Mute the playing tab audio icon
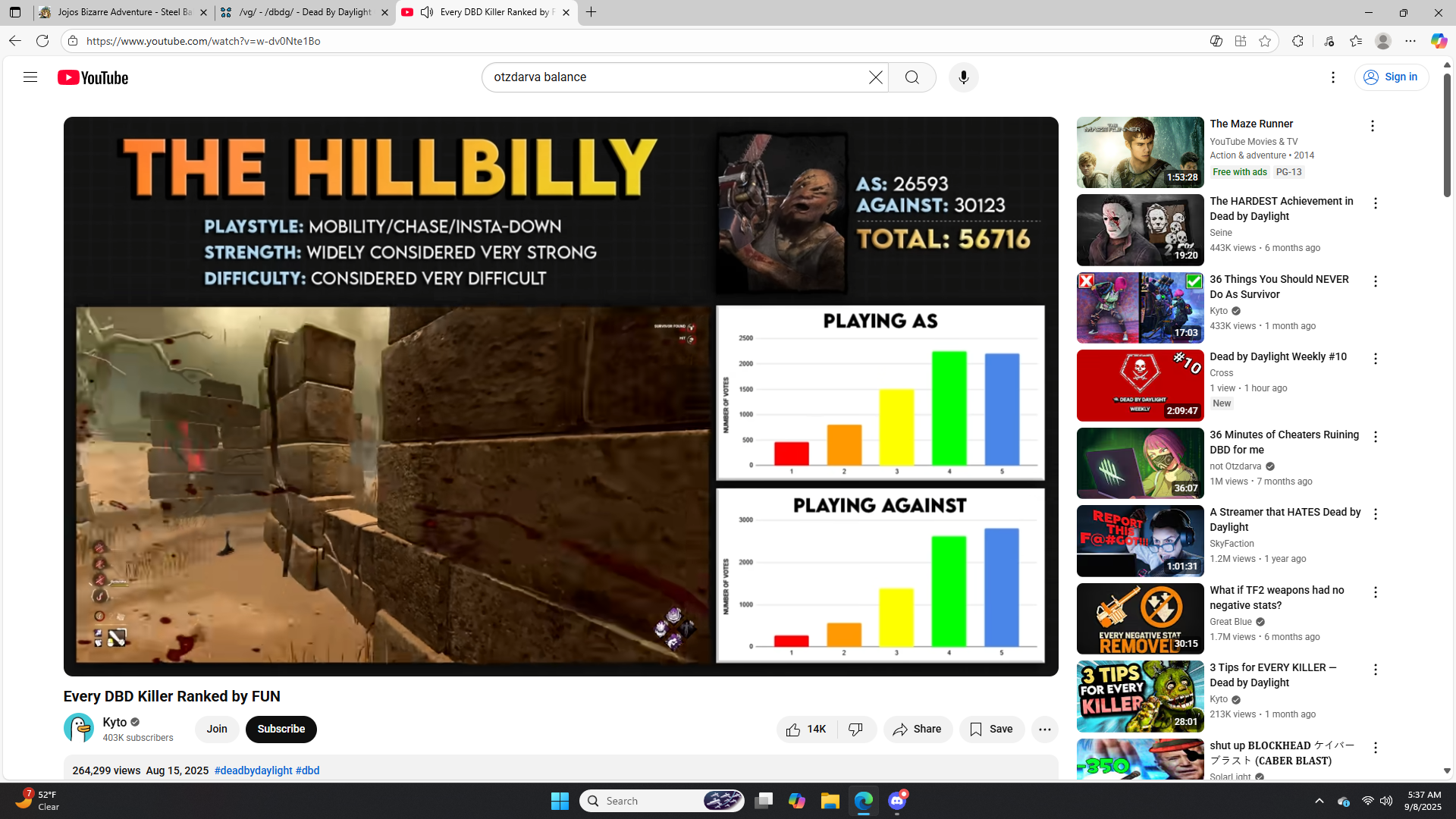Screen dimensions: 1456x819 coord(427,12)
